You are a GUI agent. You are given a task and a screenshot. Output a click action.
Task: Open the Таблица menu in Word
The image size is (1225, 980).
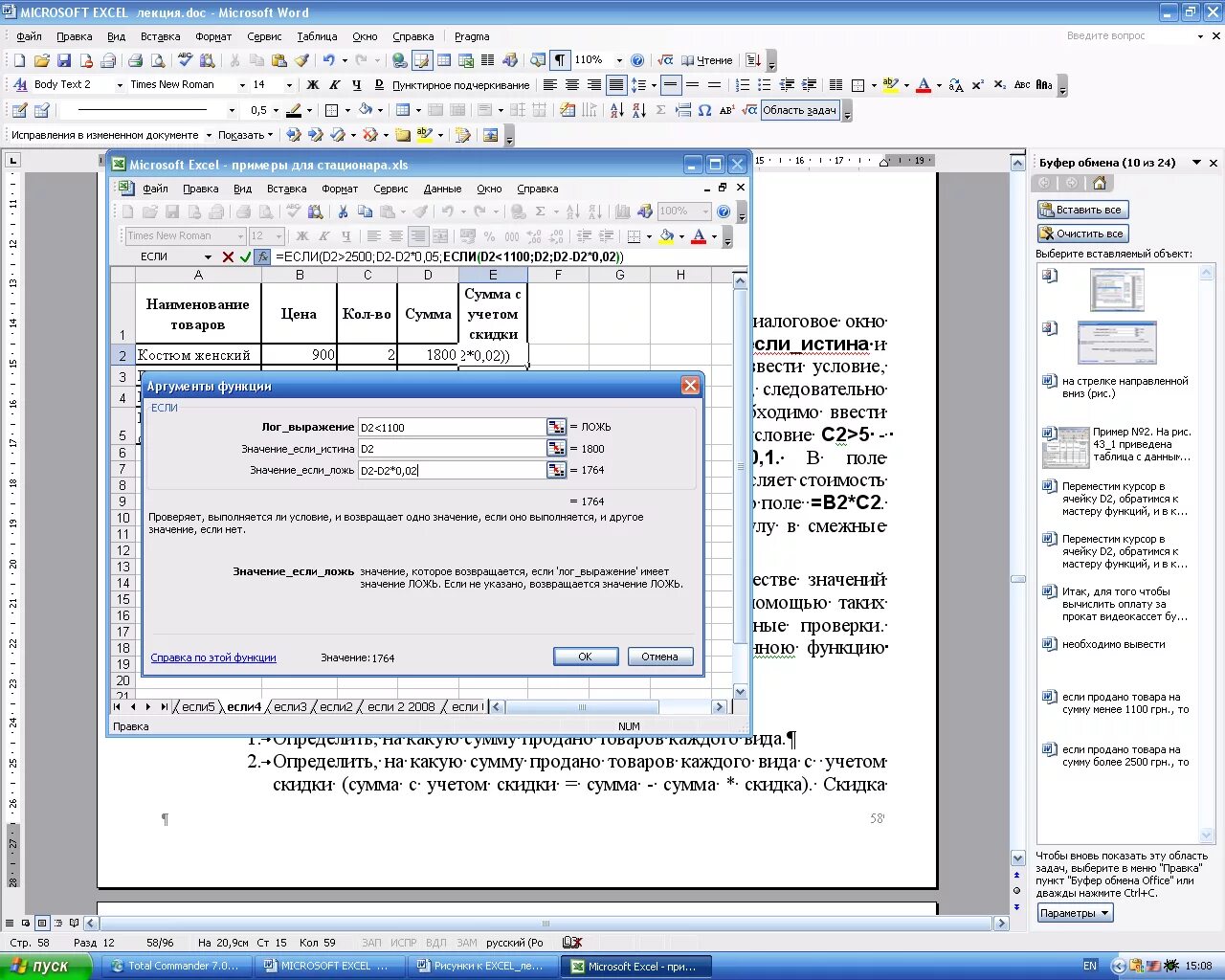click(317, 36)
